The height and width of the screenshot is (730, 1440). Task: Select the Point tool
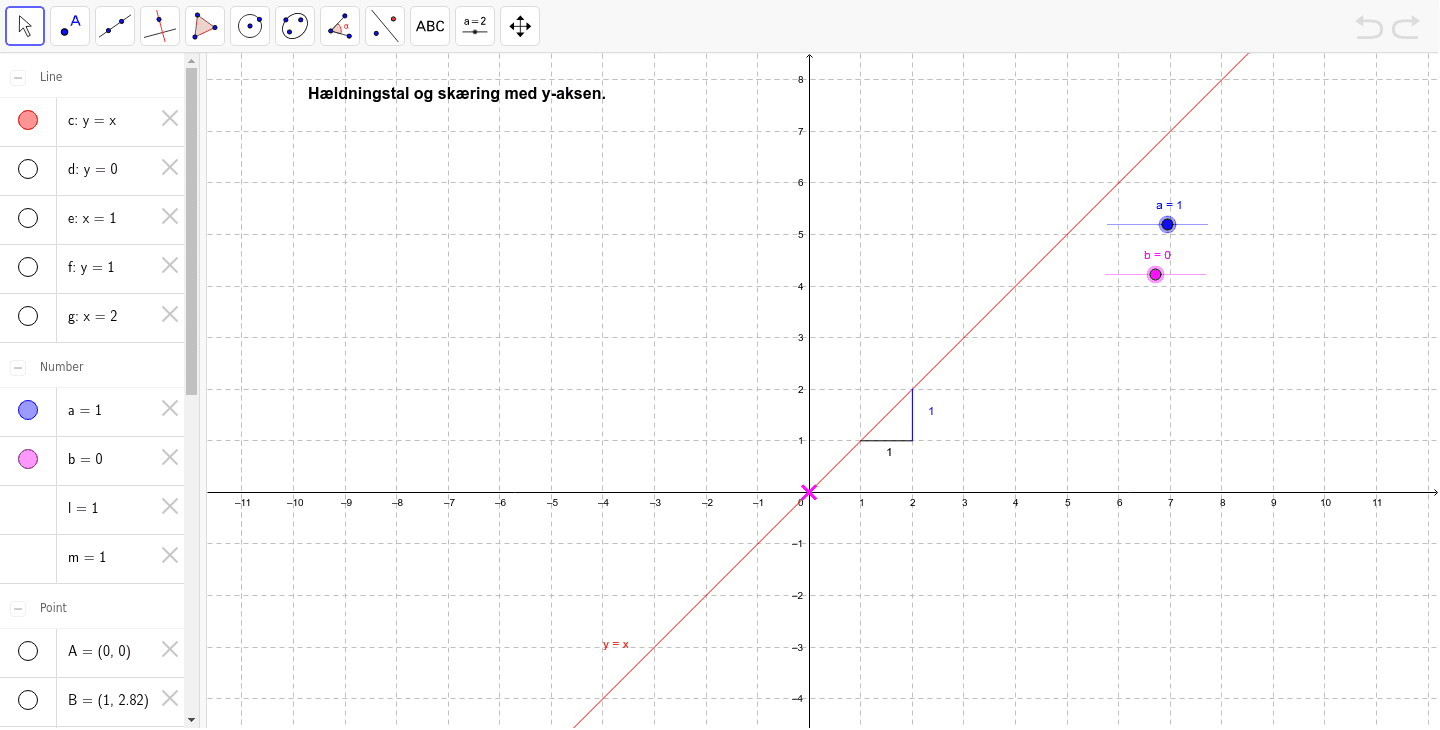coord(70,26)
